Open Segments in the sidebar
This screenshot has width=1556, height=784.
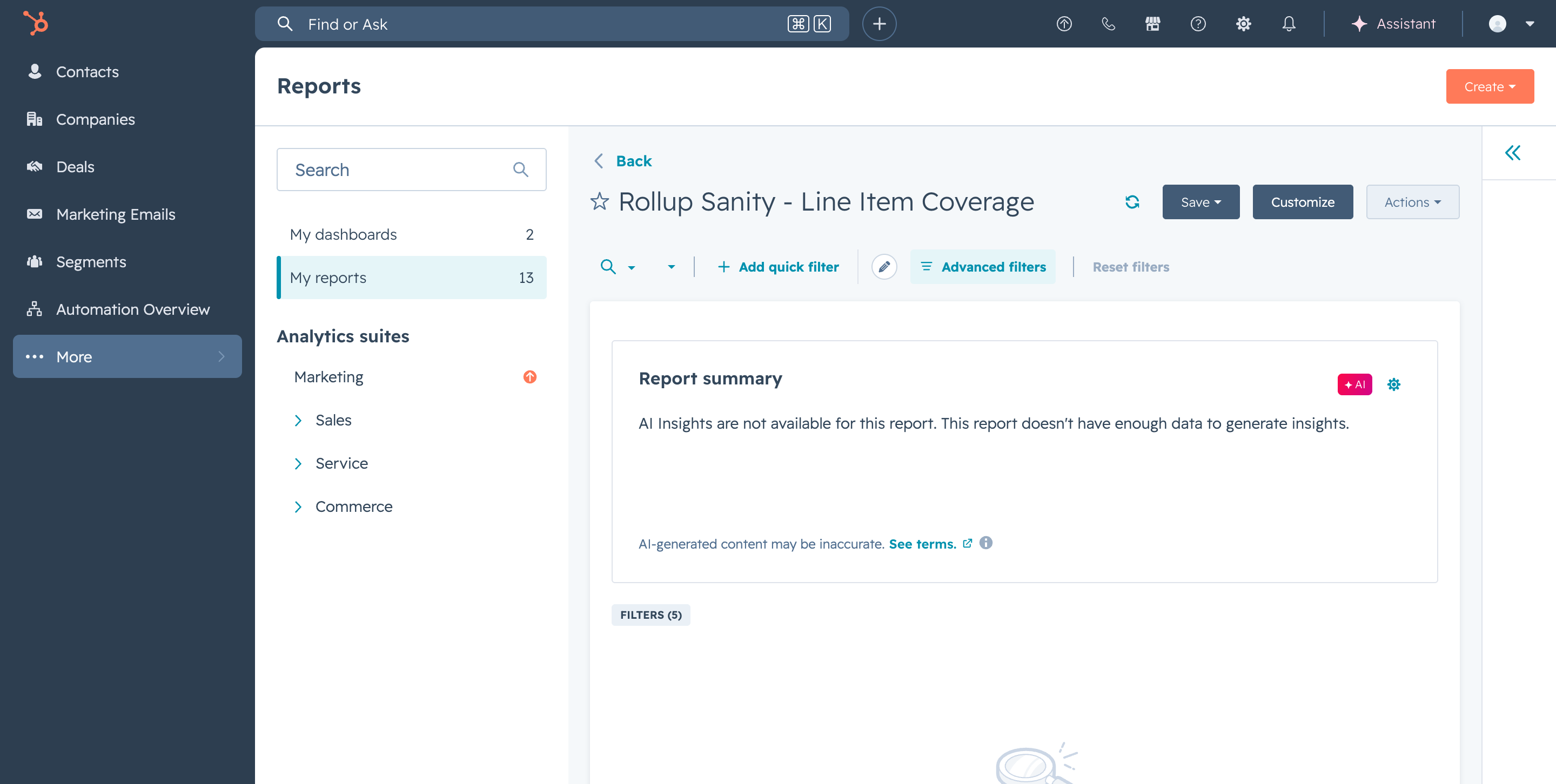(128, 261)
